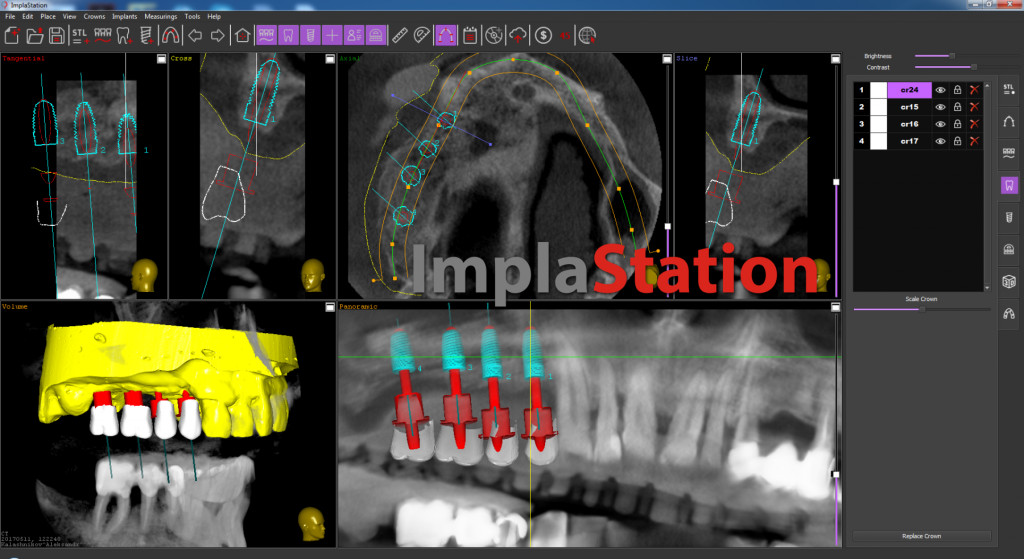Toggle teeth row display purple button
The width and height of the screenshot is (1024, 559).
pyautogui.click(x=266, y=35)
